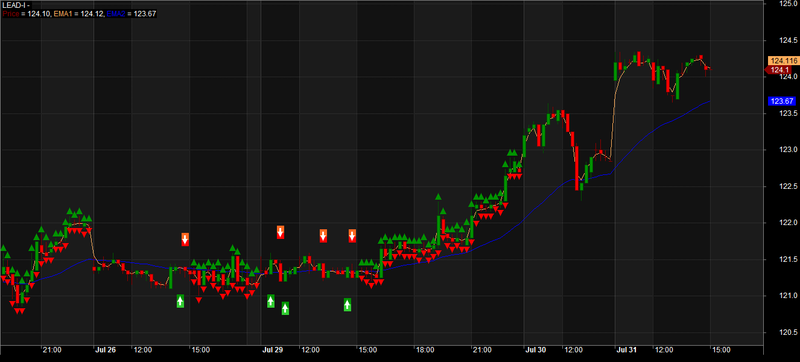Select sell arrow just before Jul 29 15:00
The height and width of the screenshot is (362, 800).
[352, 236]
